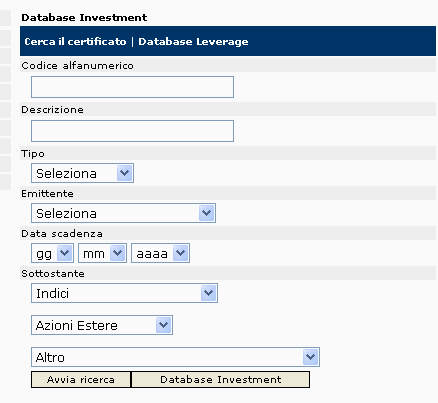Open the mm month dropdown
Screen dimensions: 438x403
tap(102, 253)
